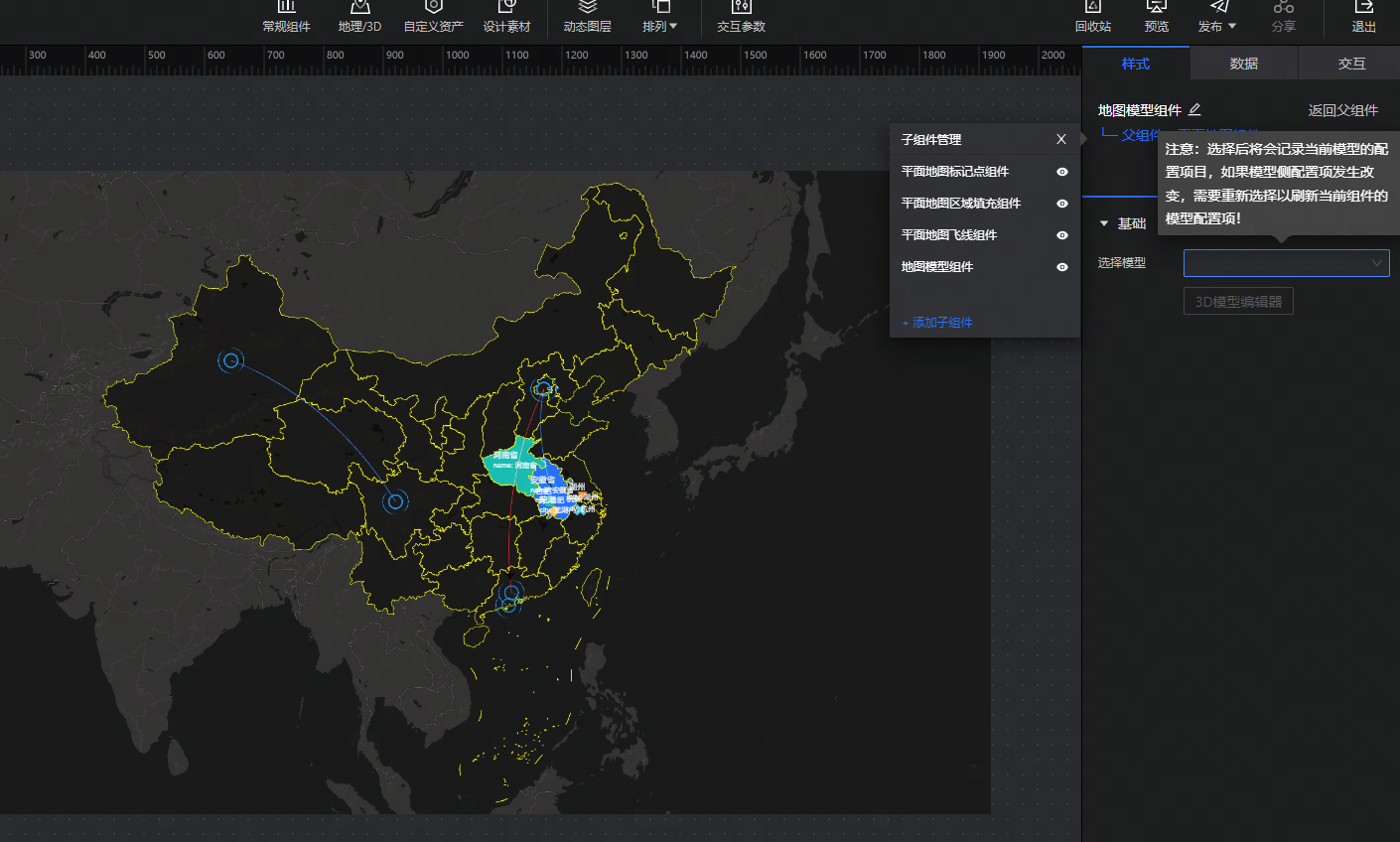Toggle visibility of 平面地图区域填充组件
Screen dimensions: 1400x842
[1061, 204]
